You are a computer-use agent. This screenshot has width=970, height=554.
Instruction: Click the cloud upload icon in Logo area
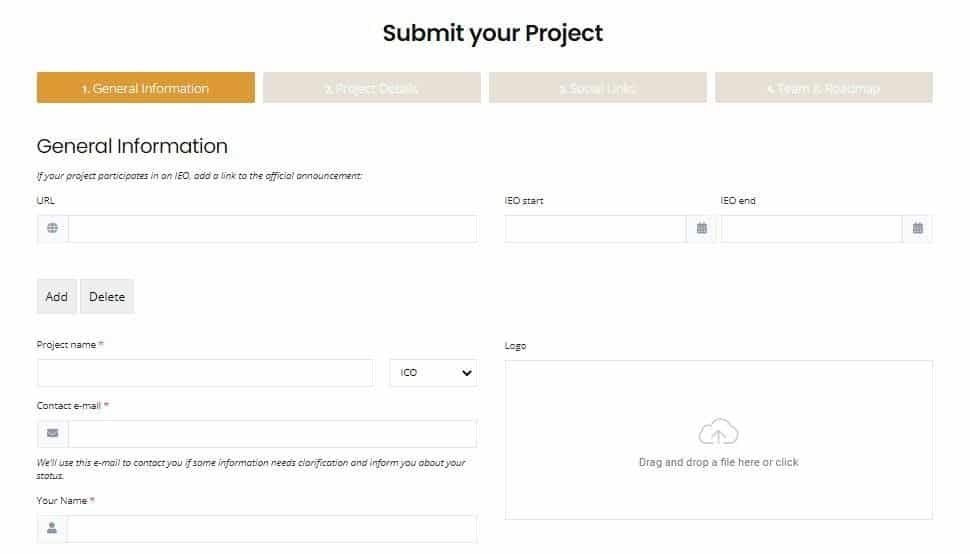point(718,432)
